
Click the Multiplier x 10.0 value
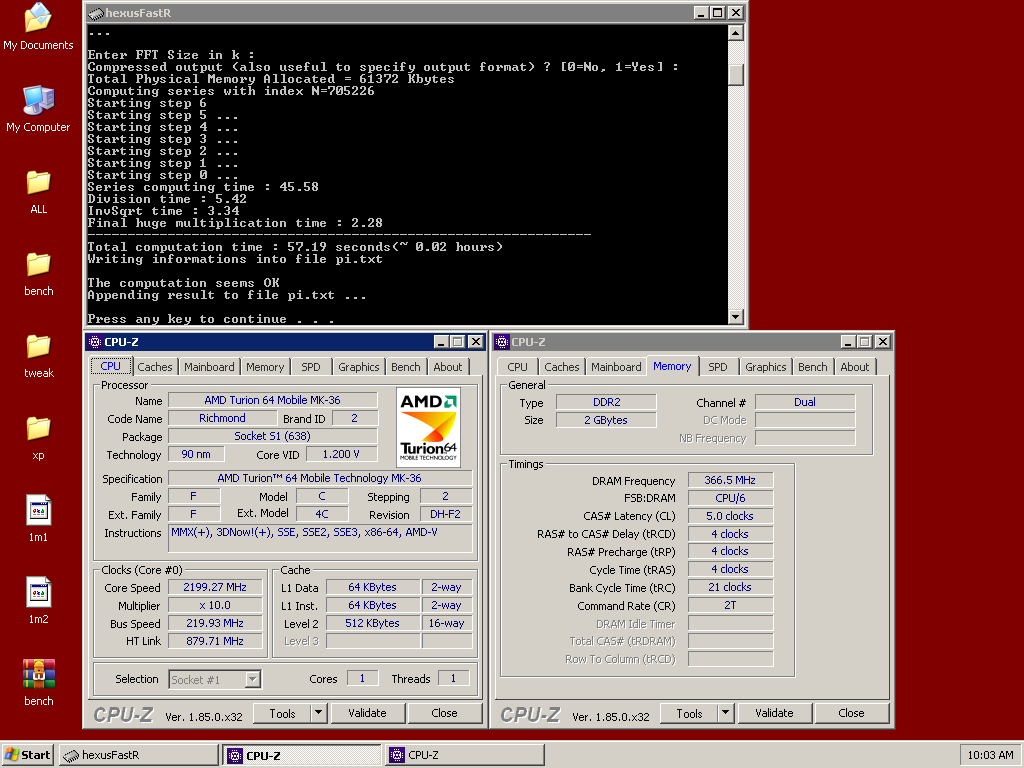pos(216,605)
